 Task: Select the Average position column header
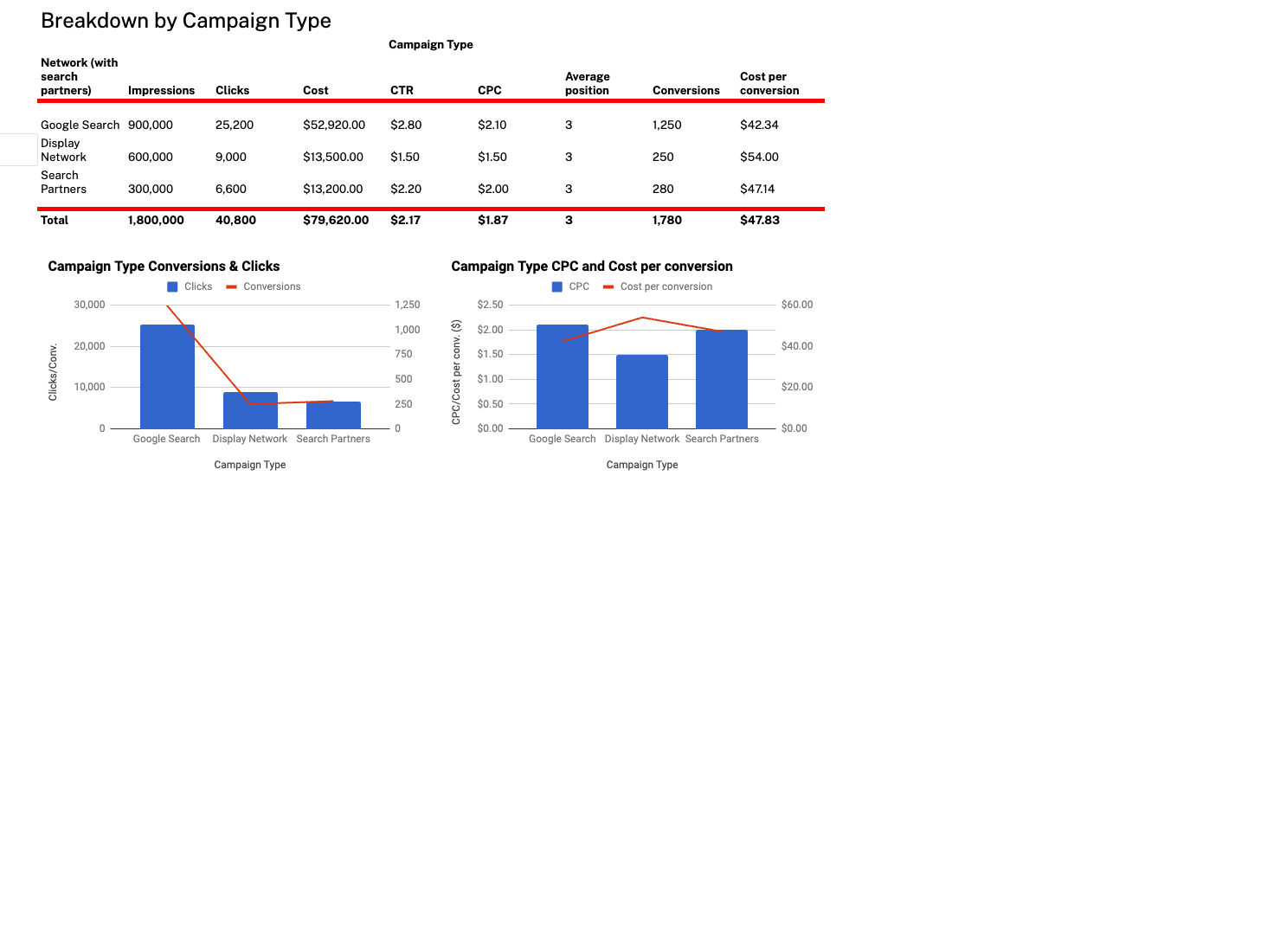587,83
